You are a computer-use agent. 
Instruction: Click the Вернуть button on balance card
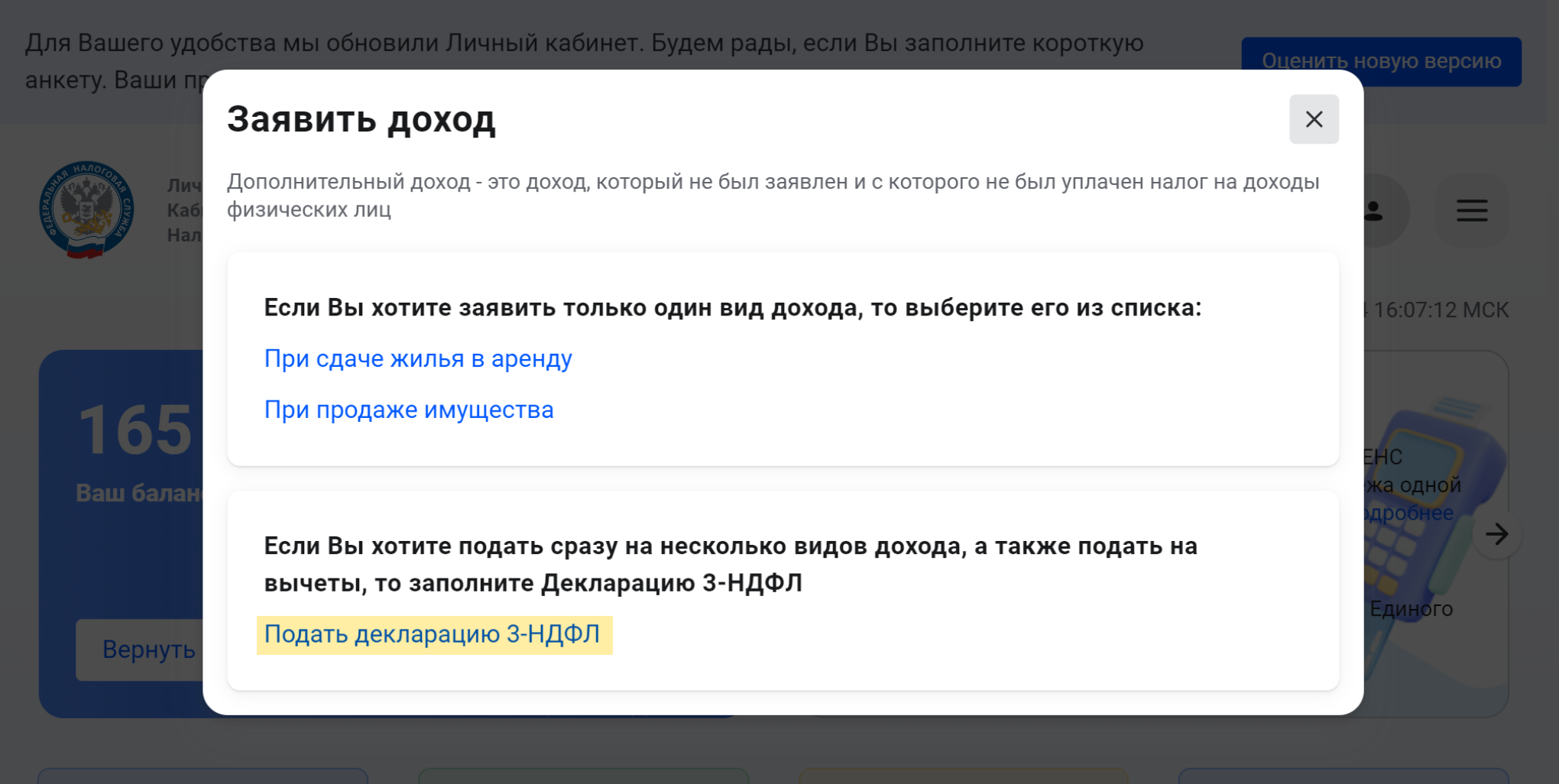pos(141,650)
